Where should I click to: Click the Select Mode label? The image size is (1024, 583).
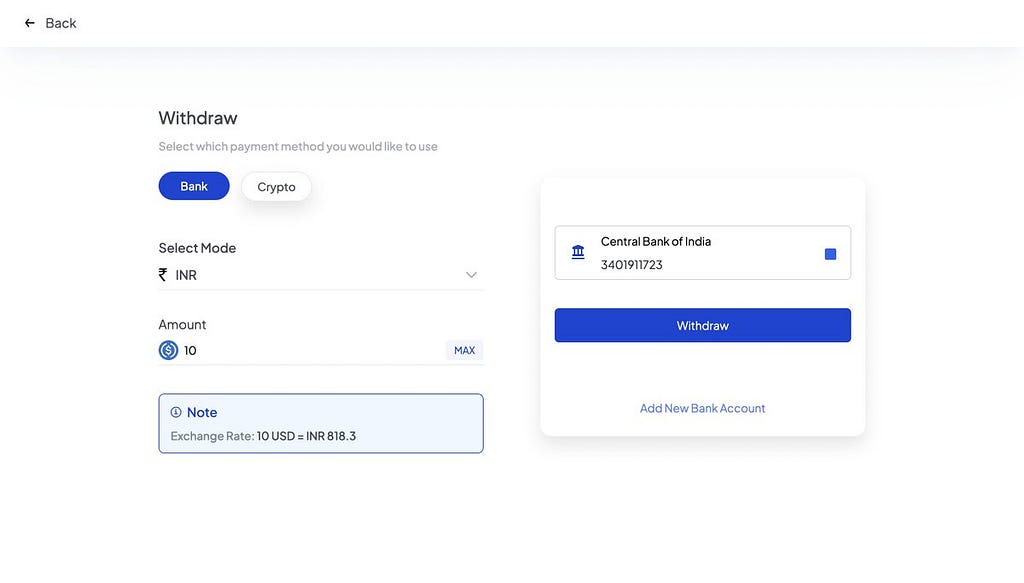197,248
